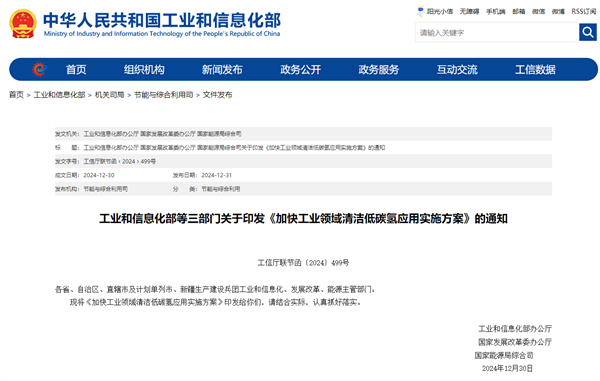Click the 发文机关 row in metadata table
This screenshot has width=600, height=381.
(303, 134)
